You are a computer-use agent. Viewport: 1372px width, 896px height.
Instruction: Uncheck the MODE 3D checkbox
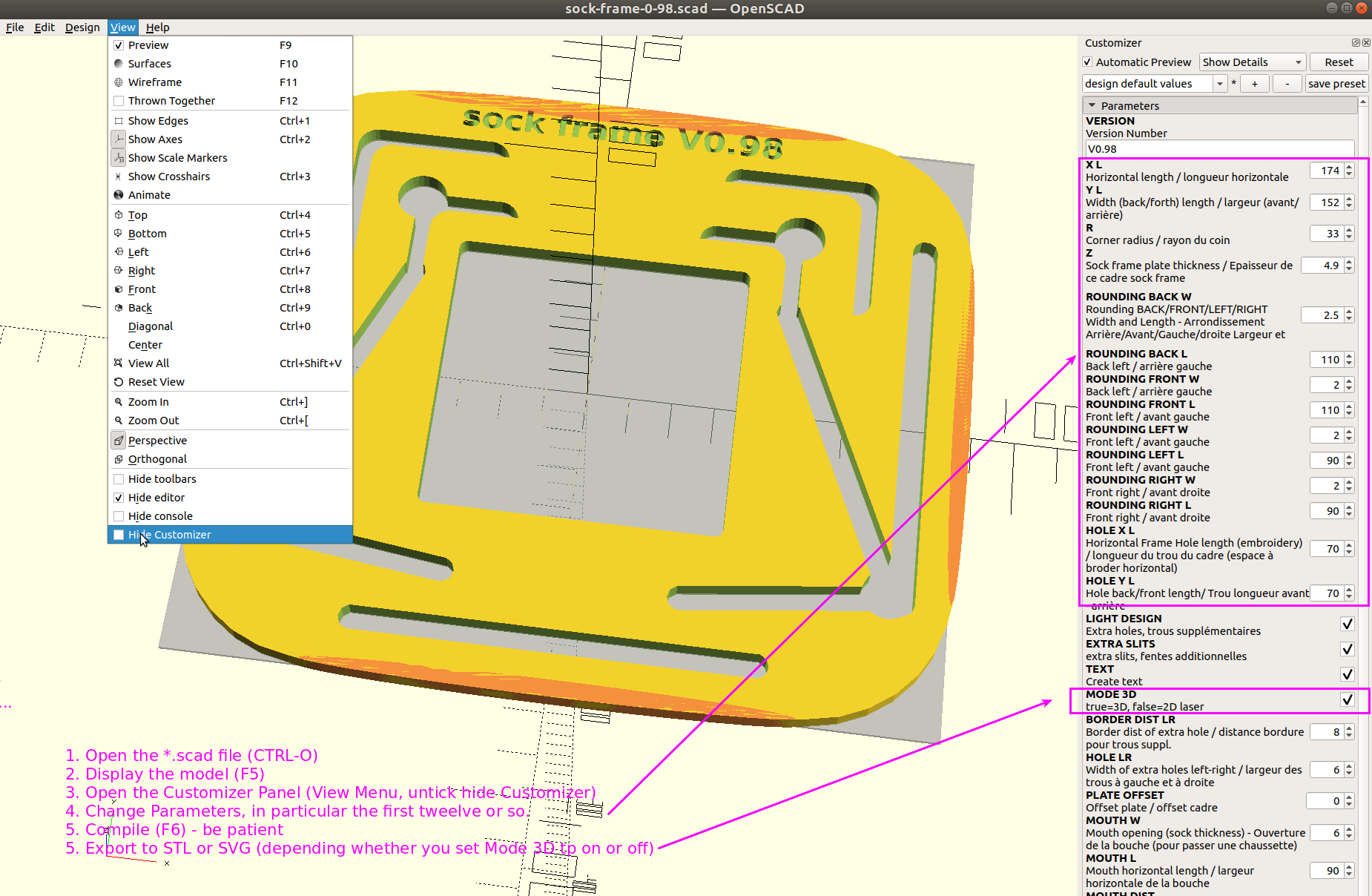click(x=1348, y=699)
